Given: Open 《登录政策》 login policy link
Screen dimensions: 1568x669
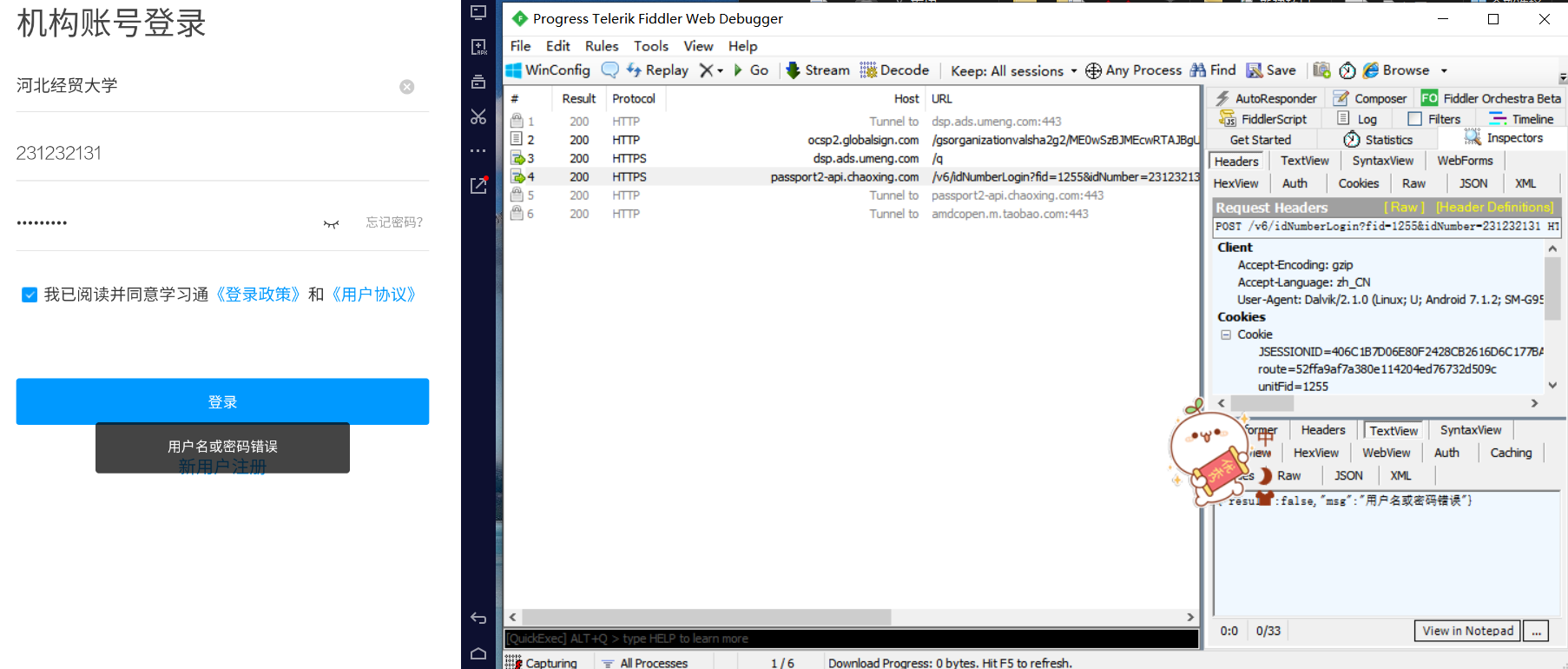Looking at the screenshot, I should point(259,295).
